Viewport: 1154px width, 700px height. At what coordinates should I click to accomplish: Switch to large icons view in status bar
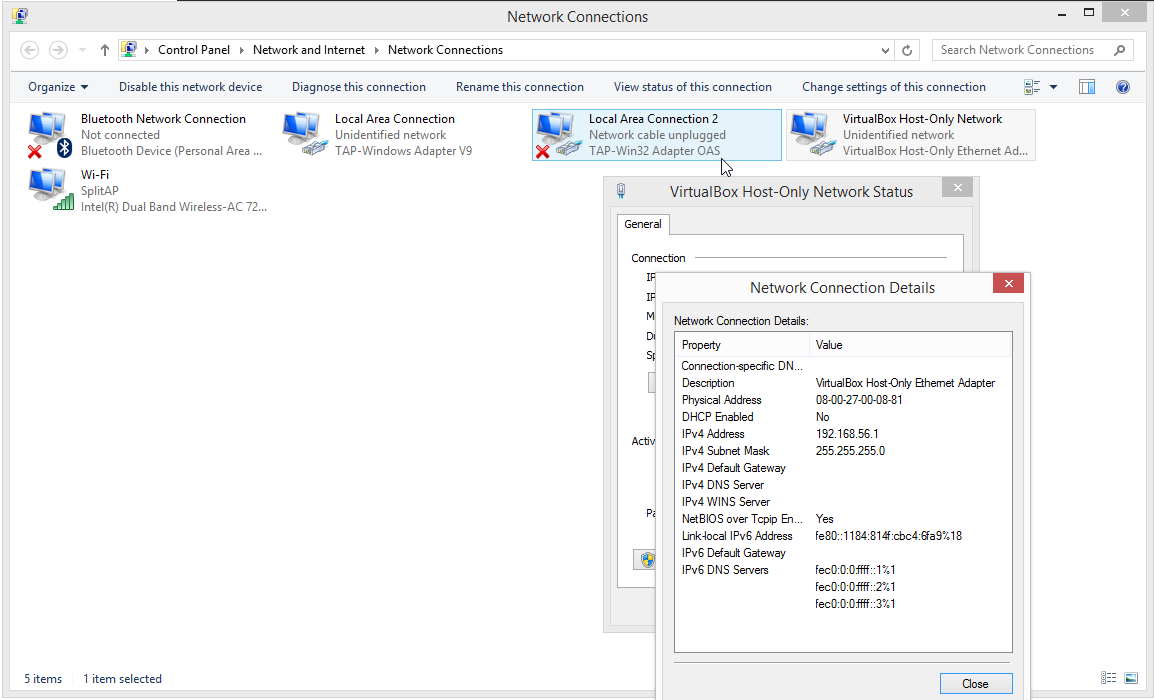(x=1130, y=678)
